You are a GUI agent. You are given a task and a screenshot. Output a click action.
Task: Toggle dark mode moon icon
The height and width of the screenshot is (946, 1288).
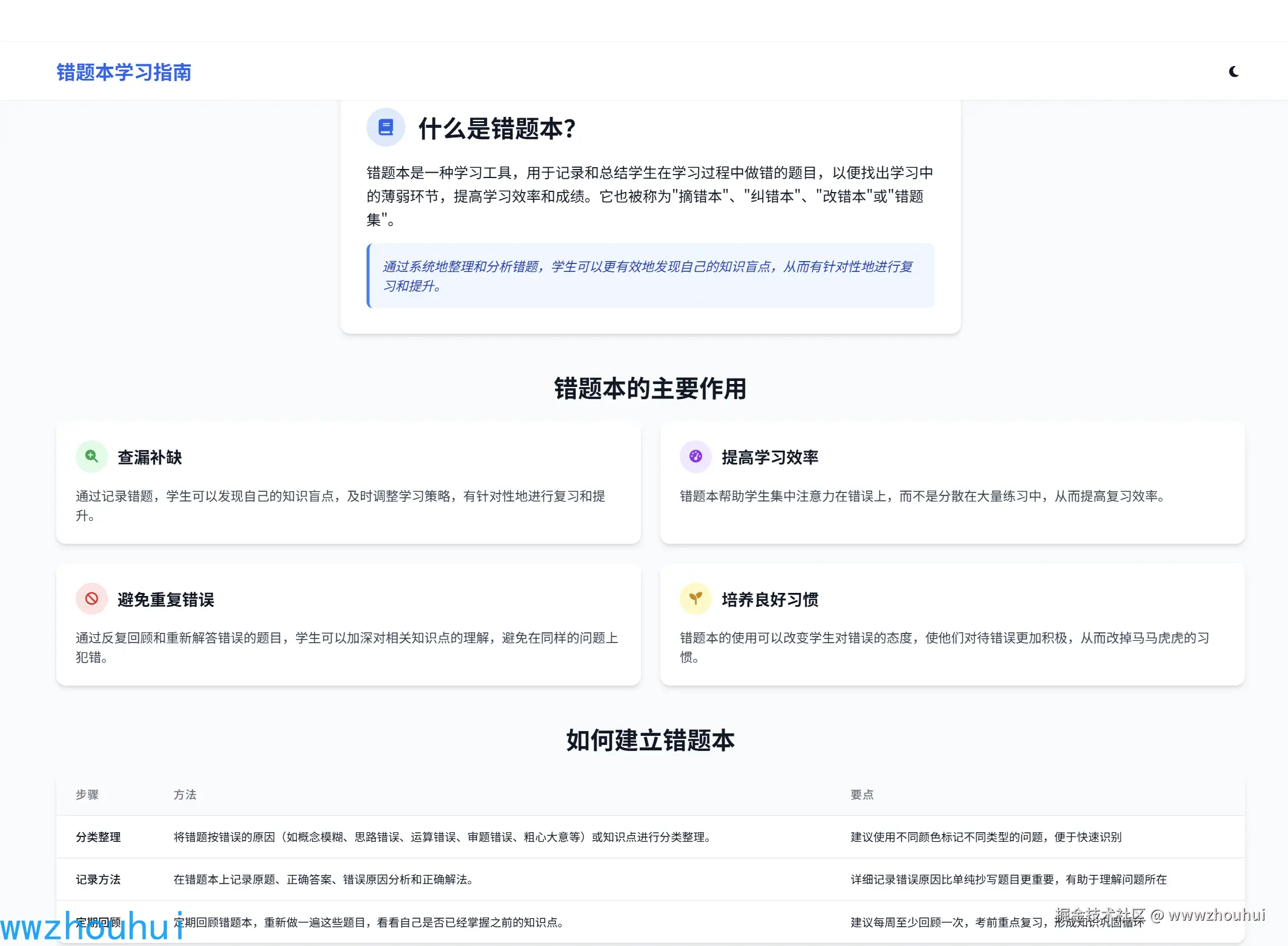point(1233,72)
